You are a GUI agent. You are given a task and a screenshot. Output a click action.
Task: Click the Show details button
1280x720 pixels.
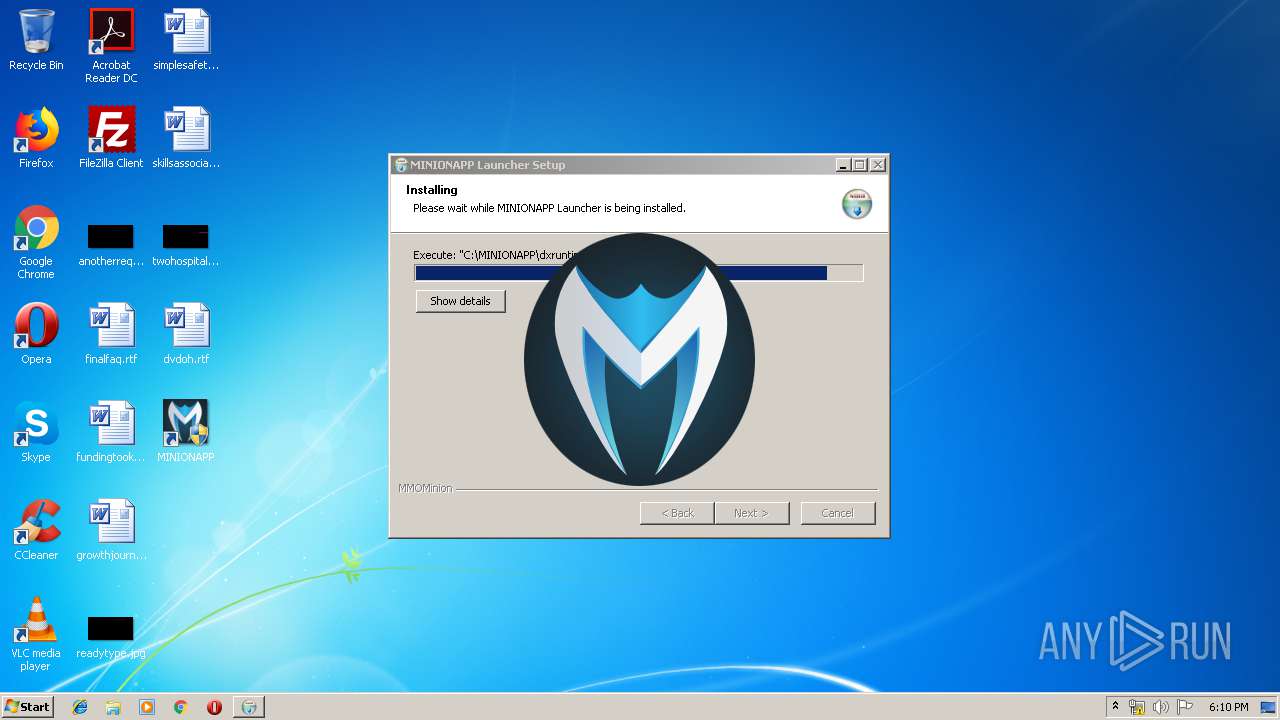pos(460,301)
